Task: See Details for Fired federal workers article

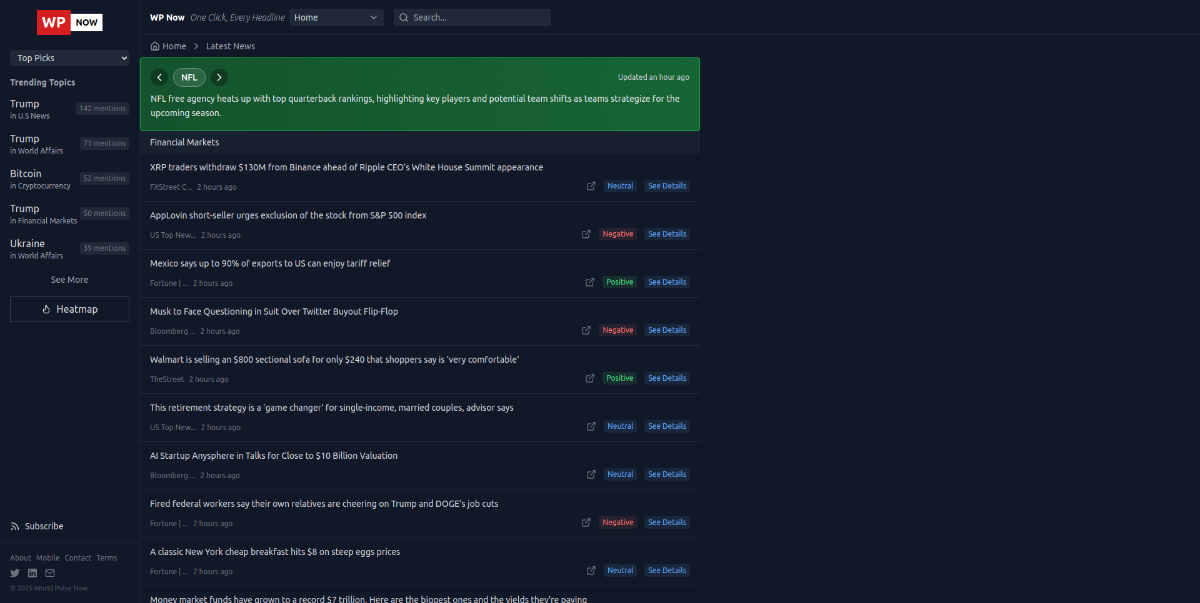Action: click(667, 522)
